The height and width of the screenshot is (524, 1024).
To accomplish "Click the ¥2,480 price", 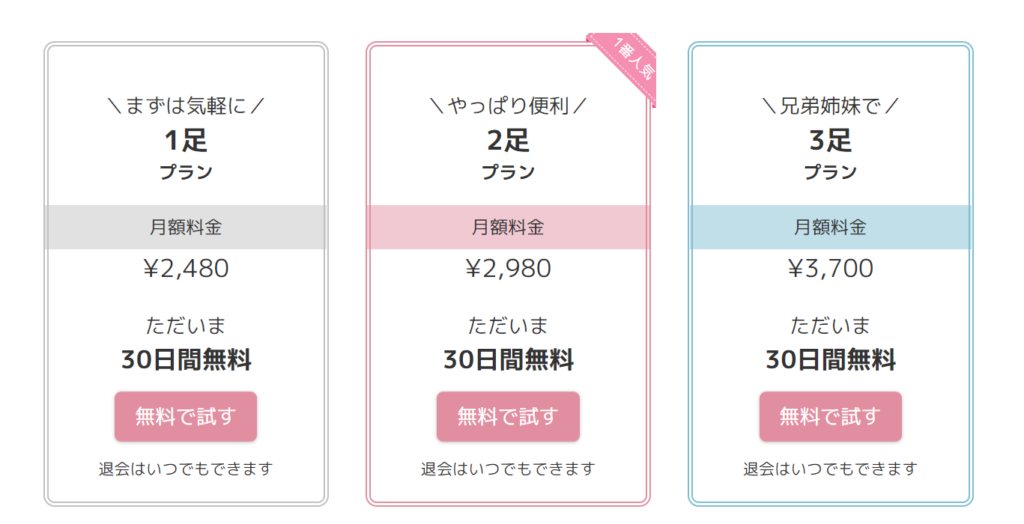I will pyautogui.click(x=186, y=269).
